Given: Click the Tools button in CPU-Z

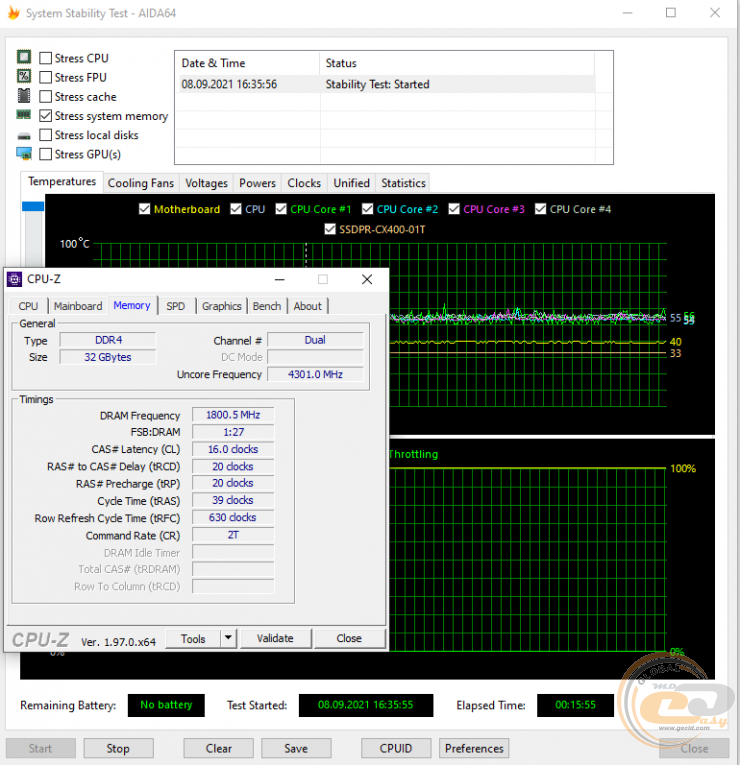Looking at the screenshot, I should (193, 639).
